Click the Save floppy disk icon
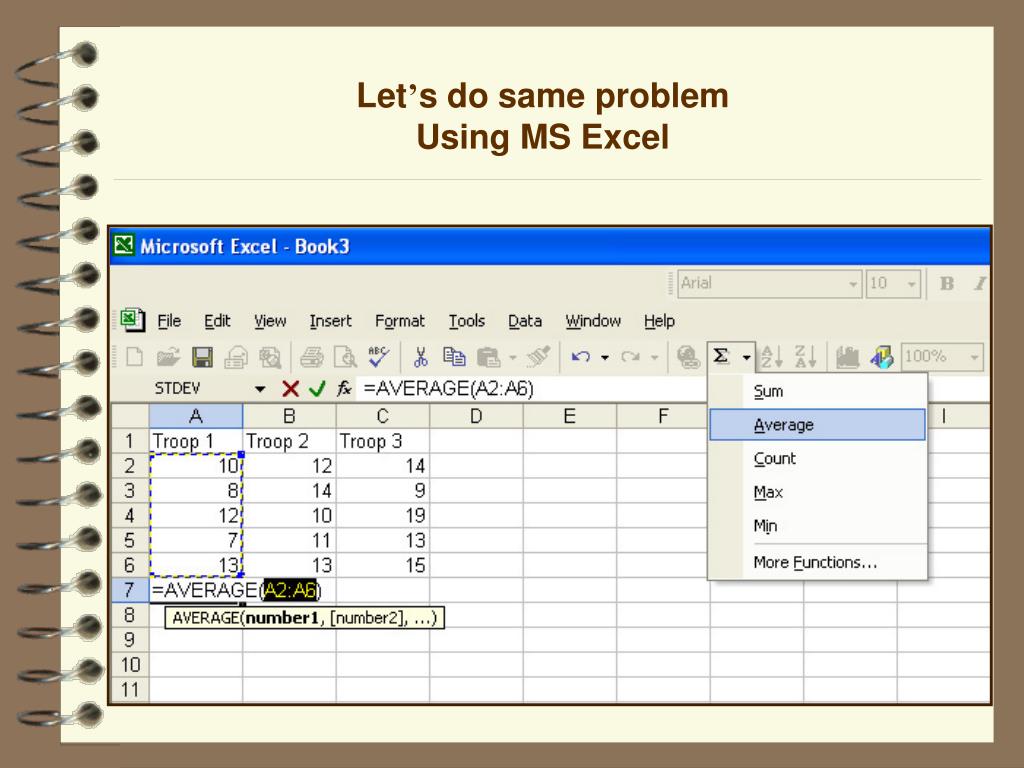 click(x=202, y=357)
